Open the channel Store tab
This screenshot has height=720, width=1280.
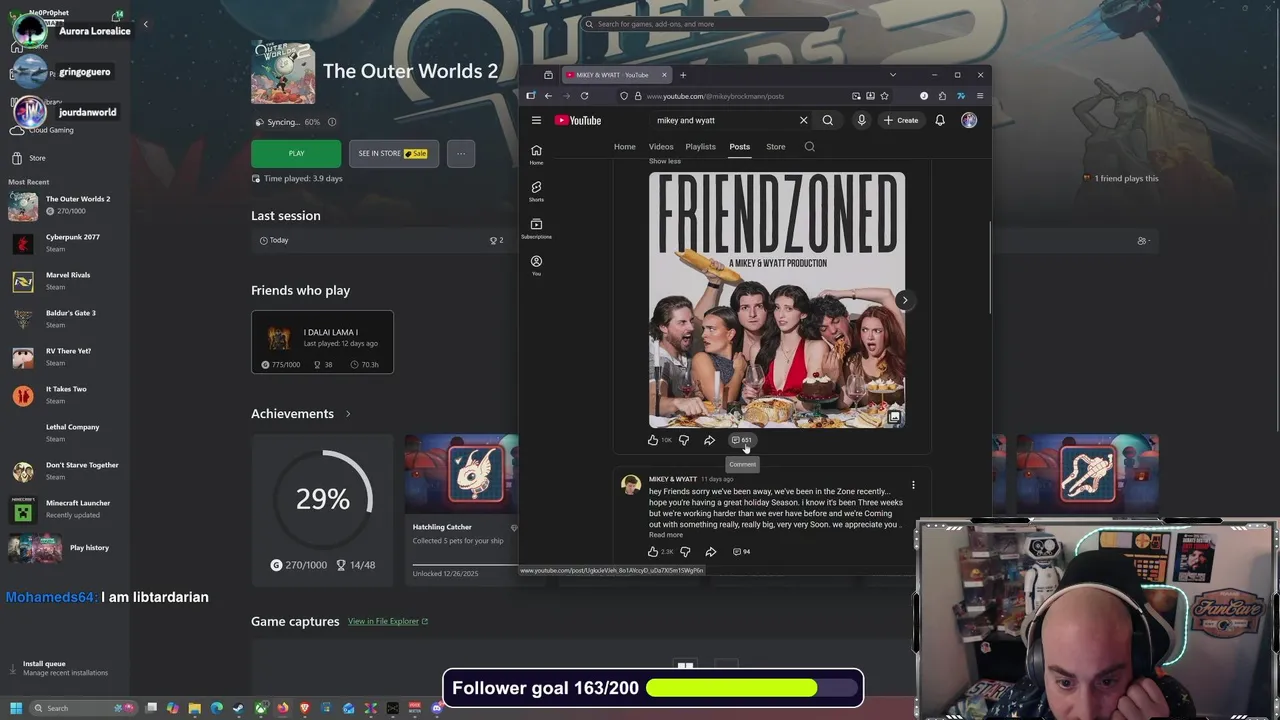[776, 147]
